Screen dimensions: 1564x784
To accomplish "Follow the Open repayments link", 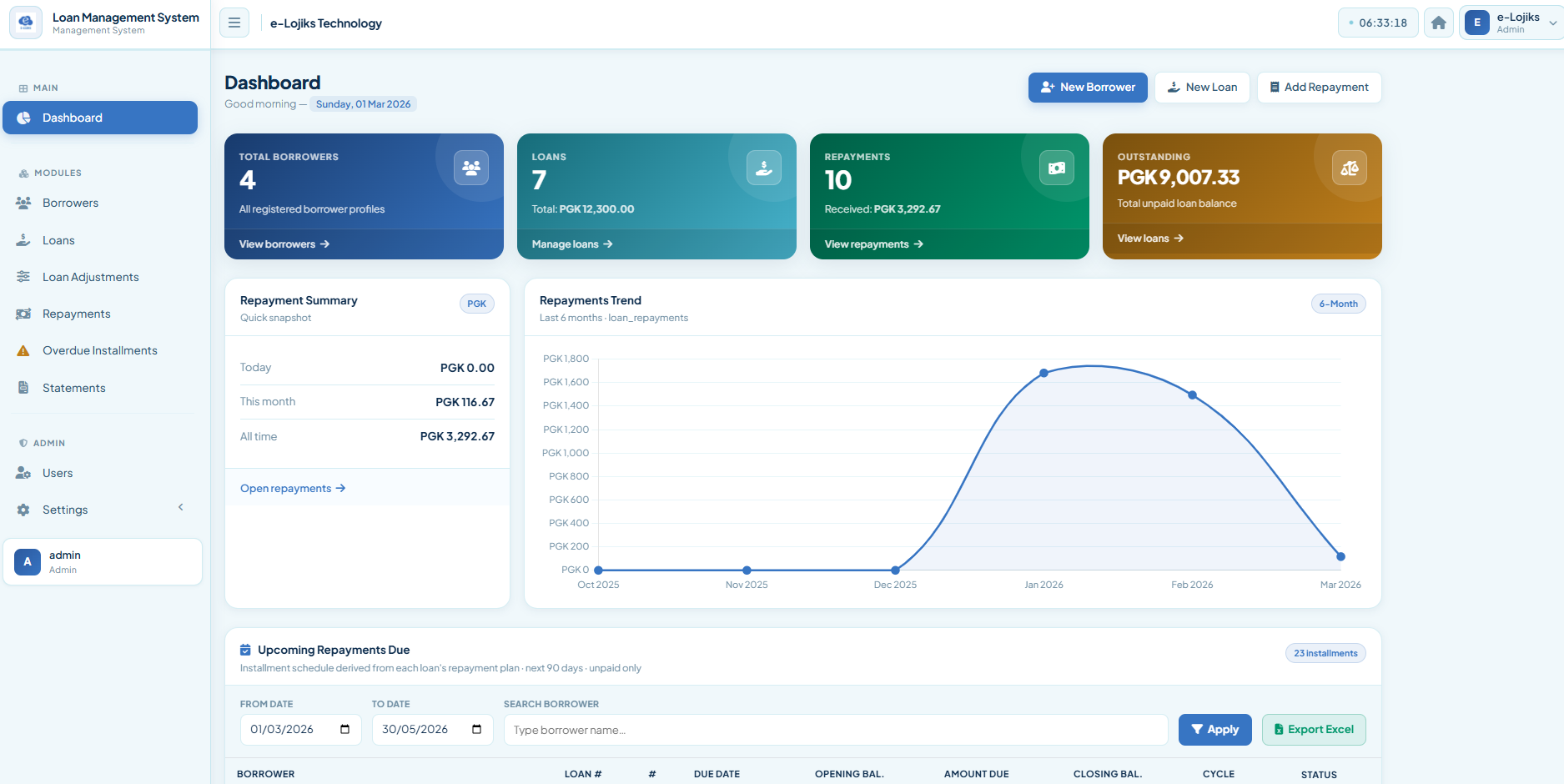I will [x=293, y=489].
